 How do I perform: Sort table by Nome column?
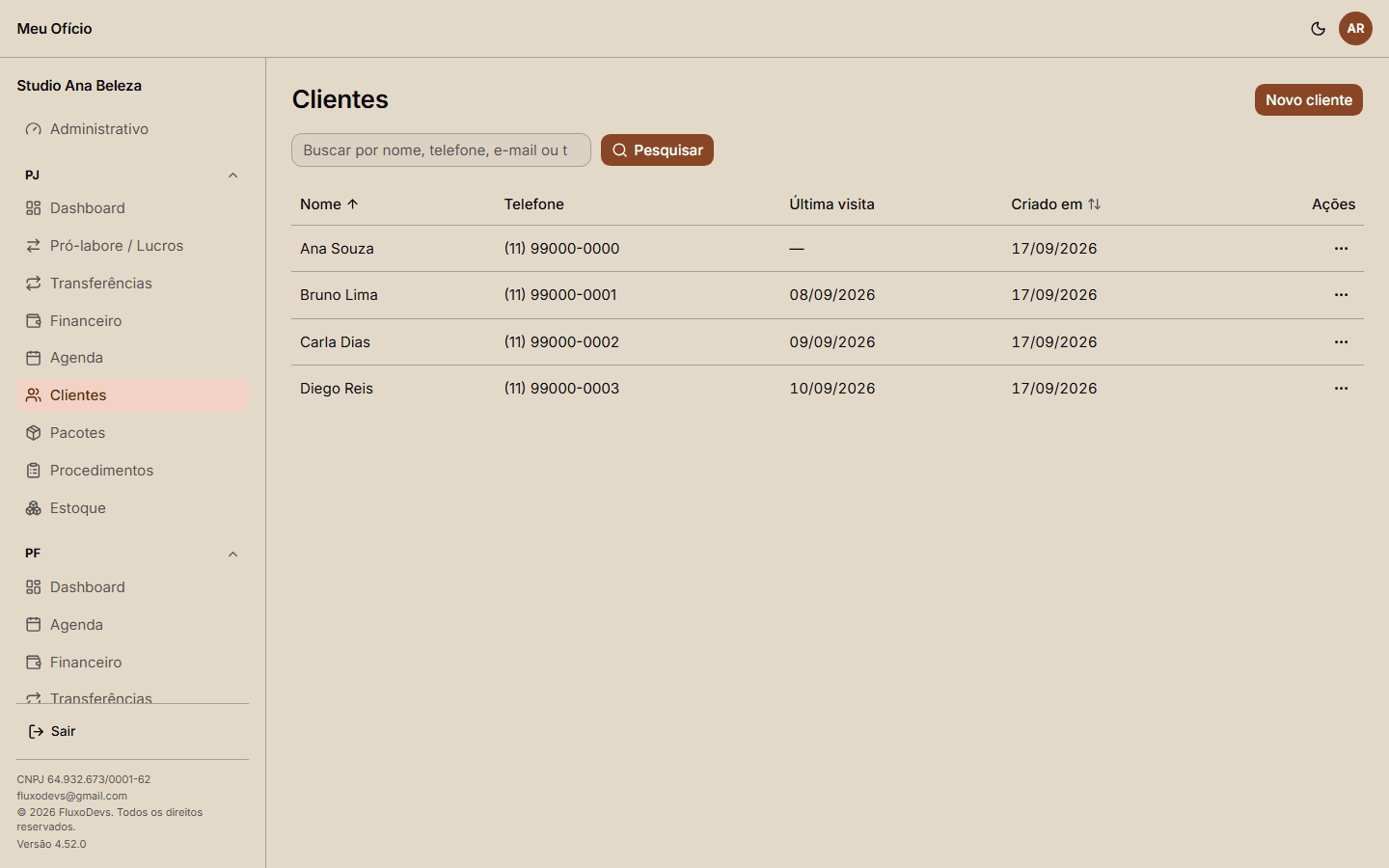pos(329,204)
